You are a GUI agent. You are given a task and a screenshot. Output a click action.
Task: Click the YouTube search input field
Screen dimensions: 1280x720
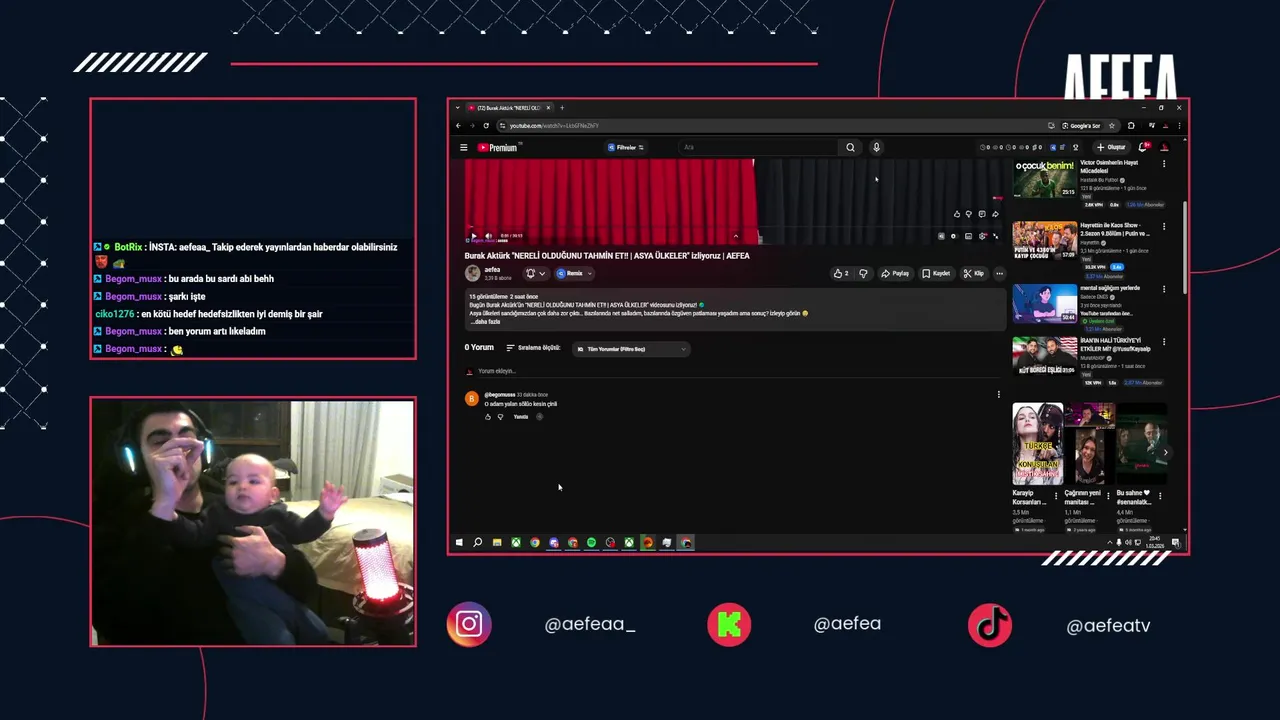point(758,147)
